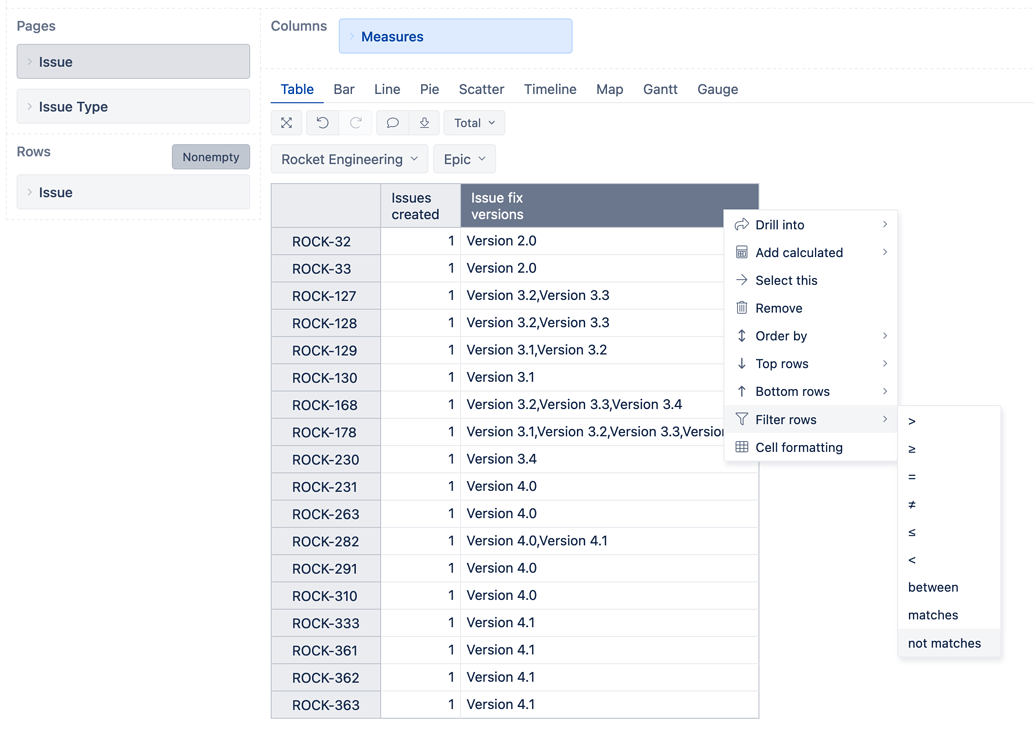Click the export download icon
This screenshot has width=1034, height=746.
[x=422, y=122]
